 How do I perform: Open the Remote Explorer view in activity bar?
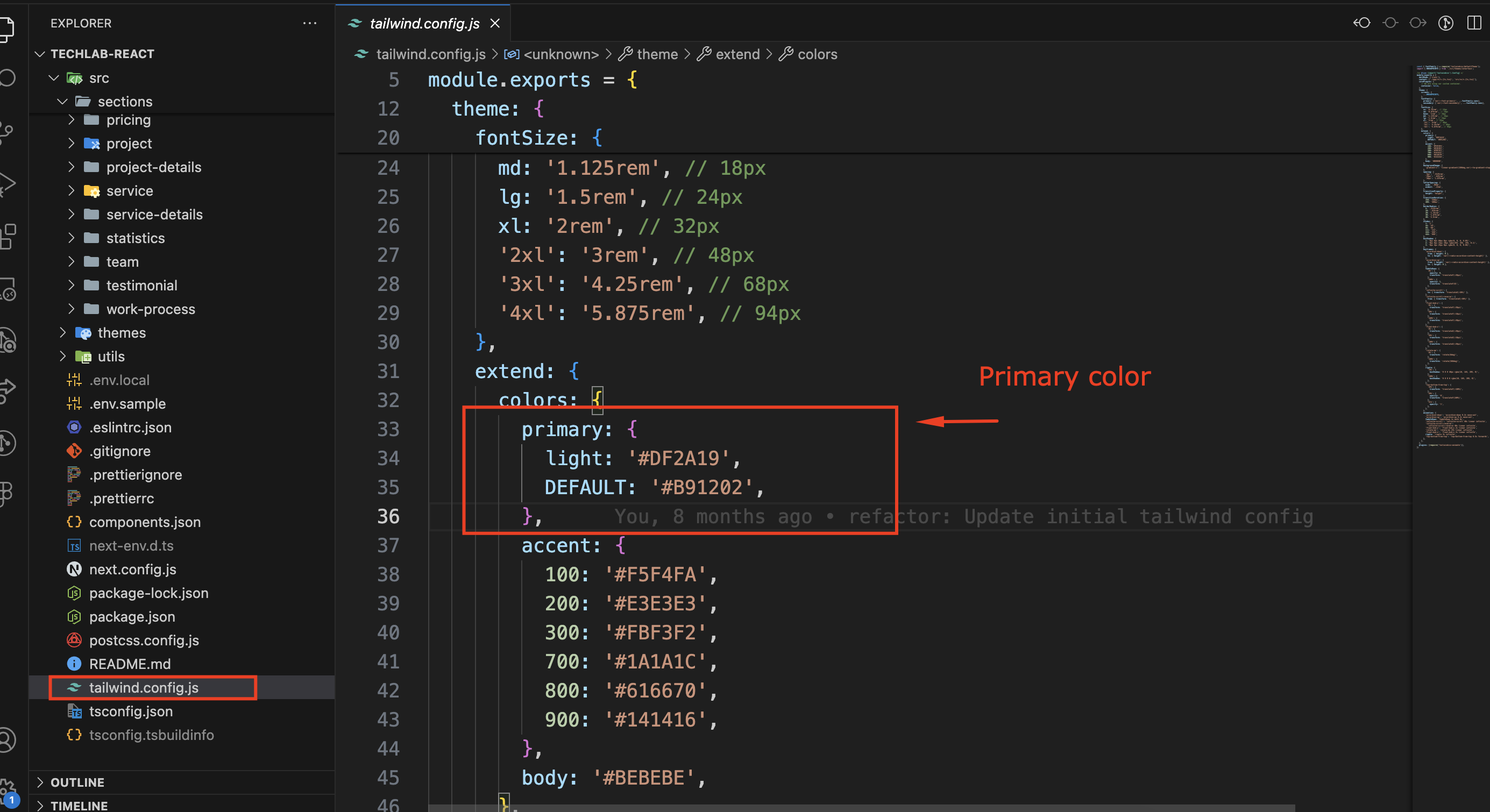tap(7, 289)
